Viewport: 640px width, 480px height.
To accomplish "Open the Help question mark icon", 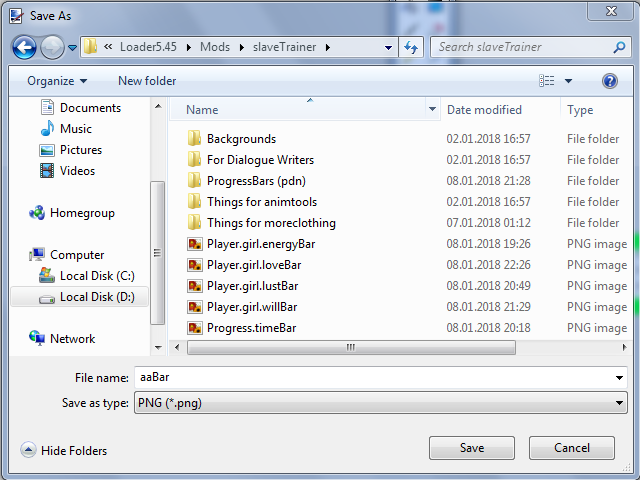I will (610, 81).
